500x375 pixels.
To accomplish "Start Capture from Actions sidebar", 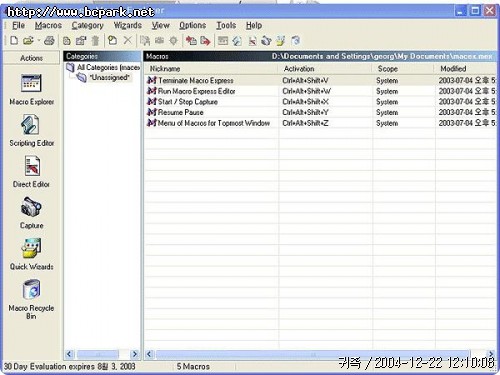I will (31, 213).
